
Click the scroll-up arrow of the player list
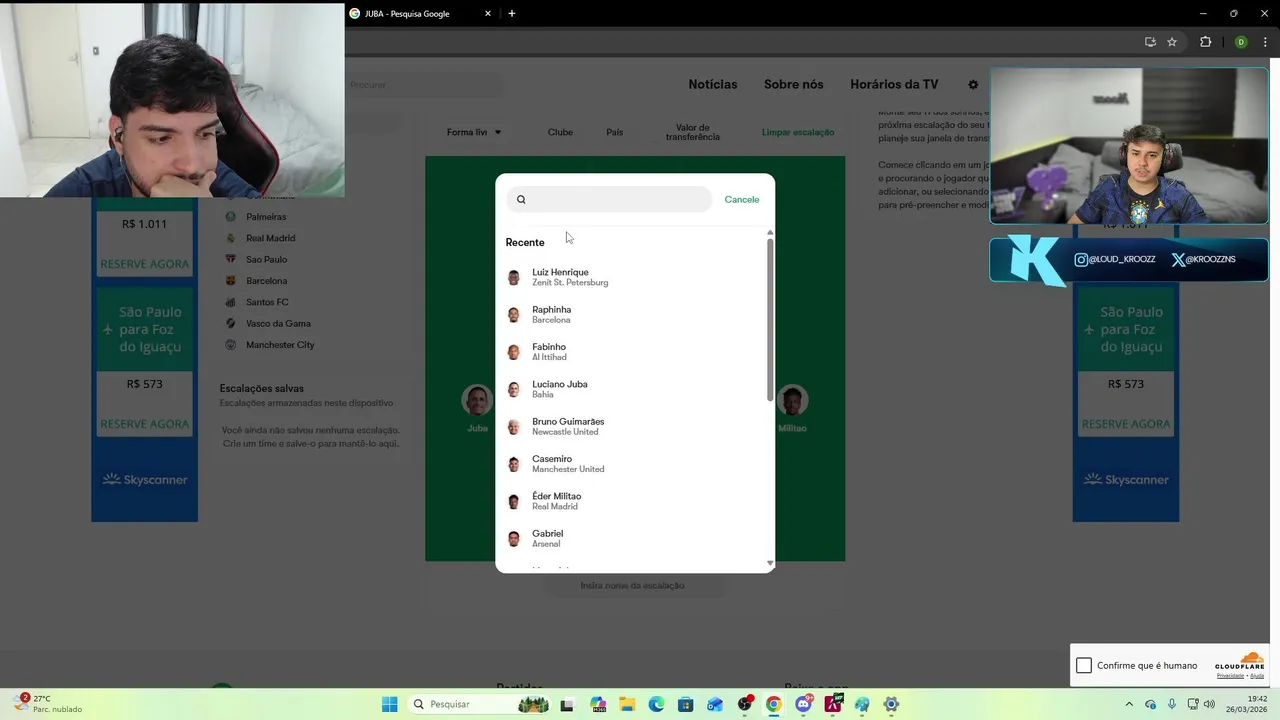click(770, 233)
